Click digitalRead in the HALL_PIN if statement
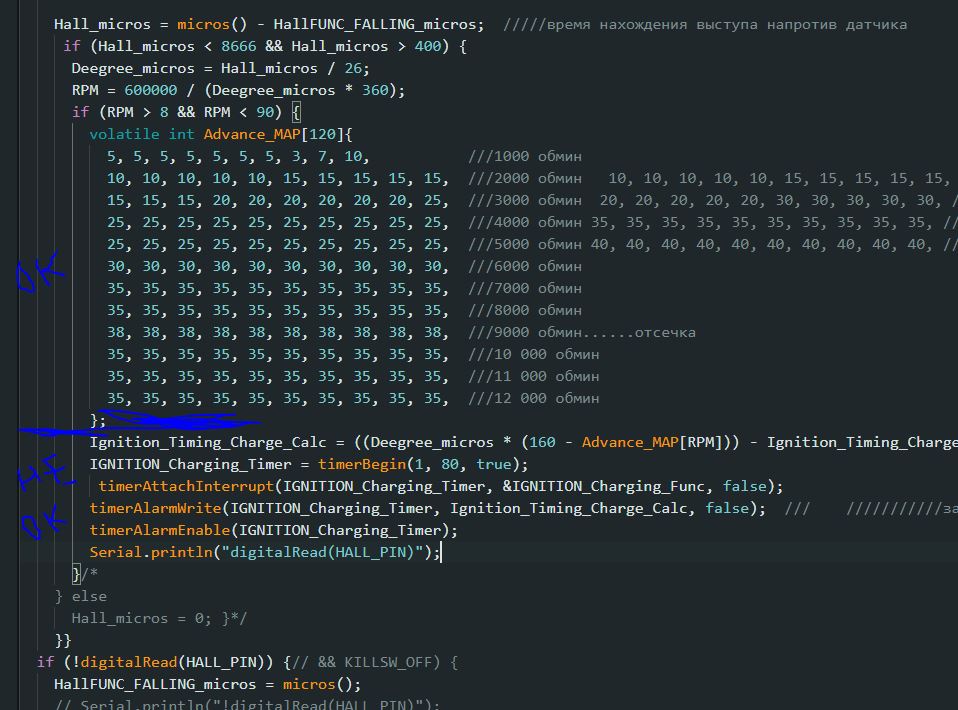 pyautogui.click(x=128, y=662)
